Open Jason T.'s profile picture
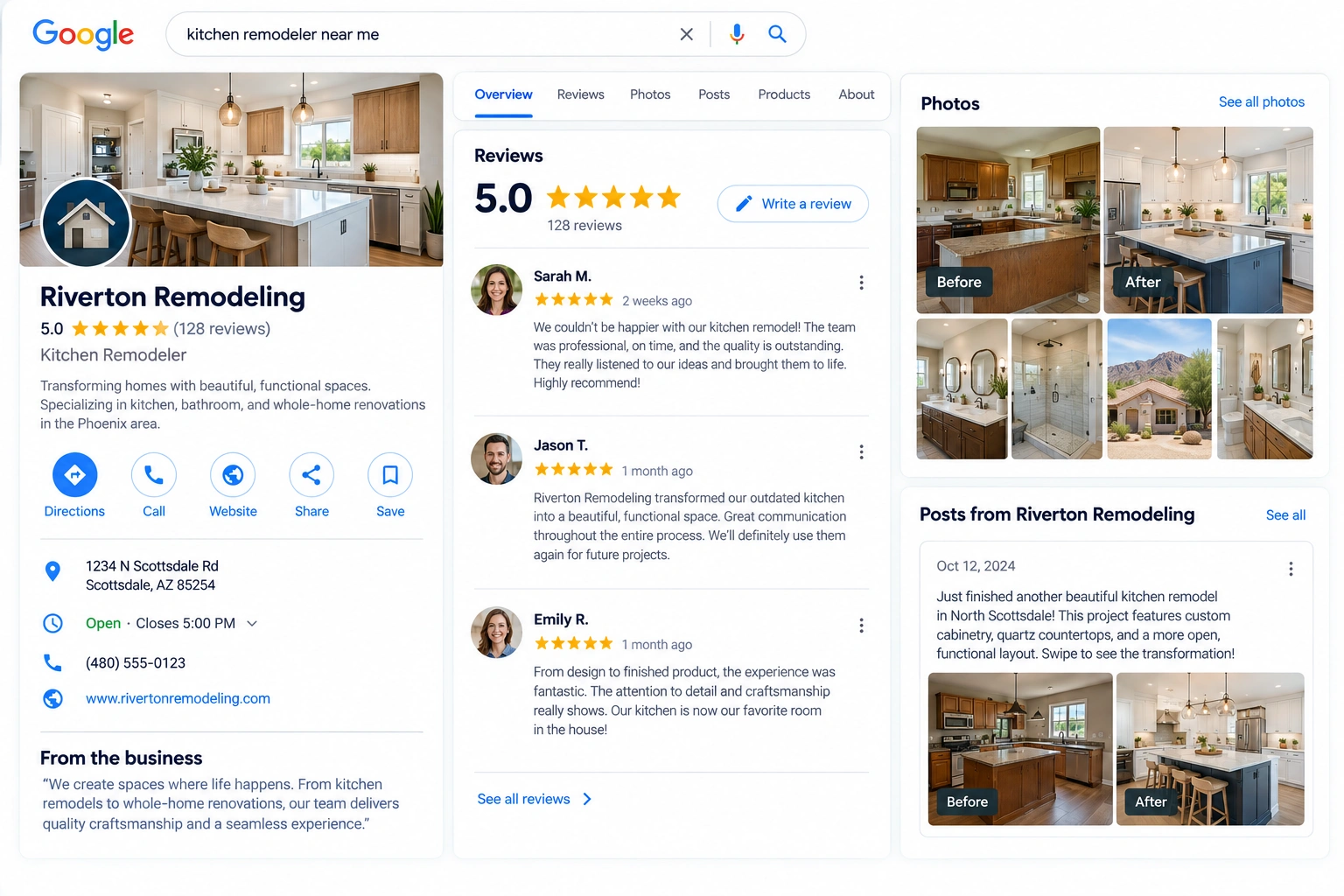 coord(496,458)
